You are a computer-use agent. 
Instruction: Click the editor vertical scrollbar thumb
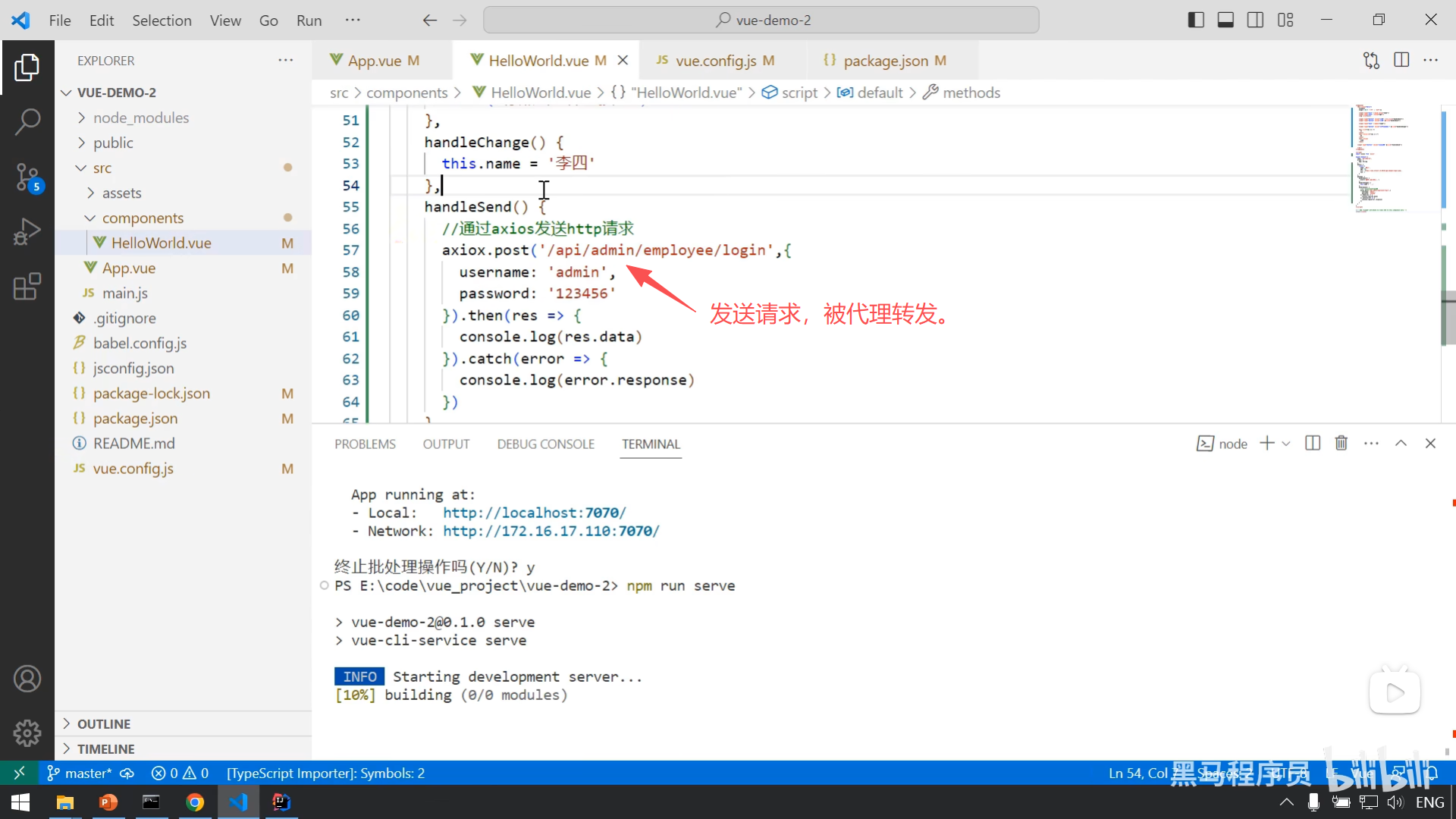[1448, 318]
